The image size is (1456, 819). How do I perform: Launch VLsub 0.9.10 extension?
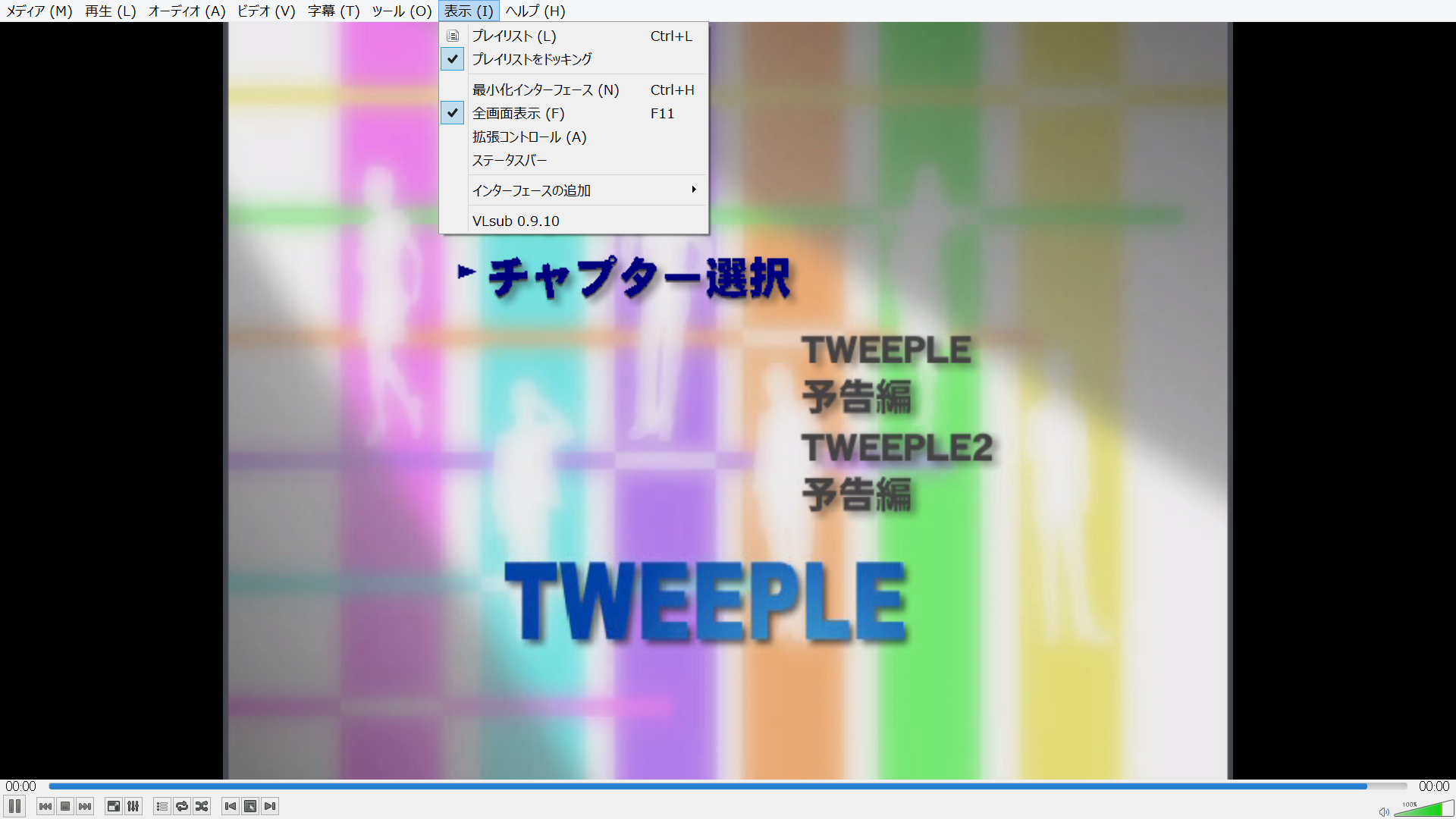(574, 221)
